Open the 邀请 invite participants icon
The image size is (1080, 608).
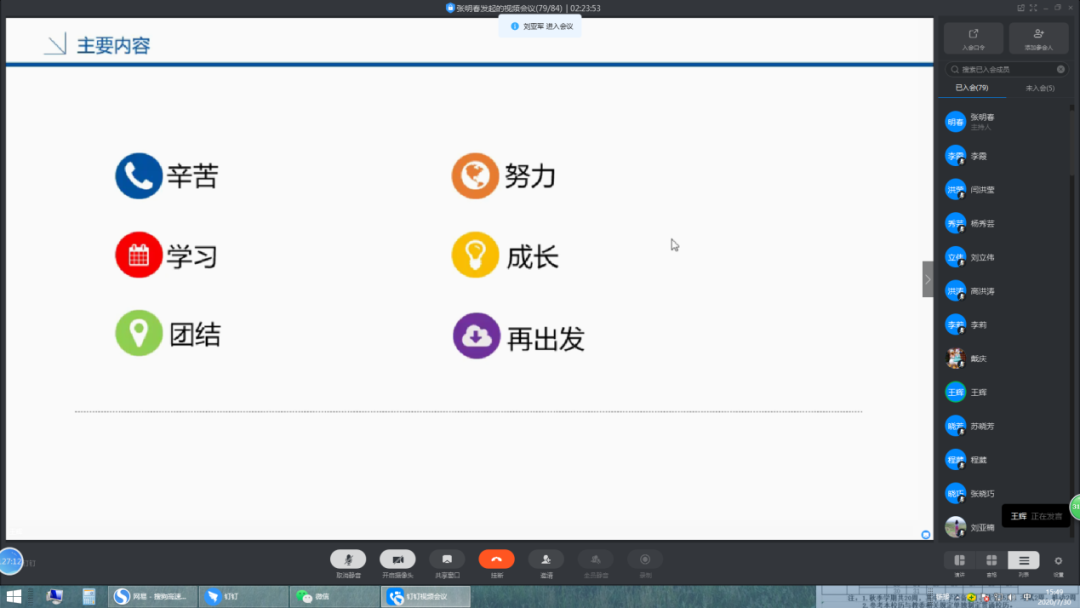tap(546, 560)
